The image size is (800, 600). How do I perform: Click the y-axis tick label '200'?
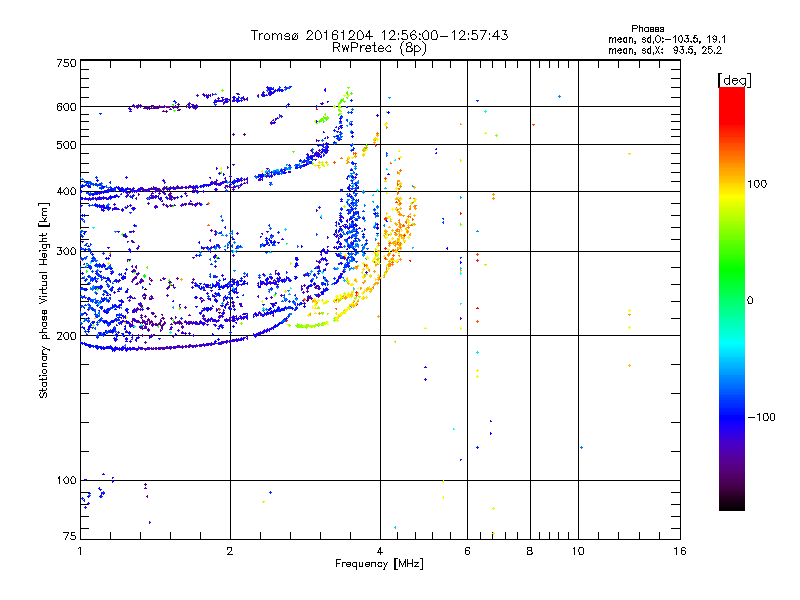click(x=66, y=336)
